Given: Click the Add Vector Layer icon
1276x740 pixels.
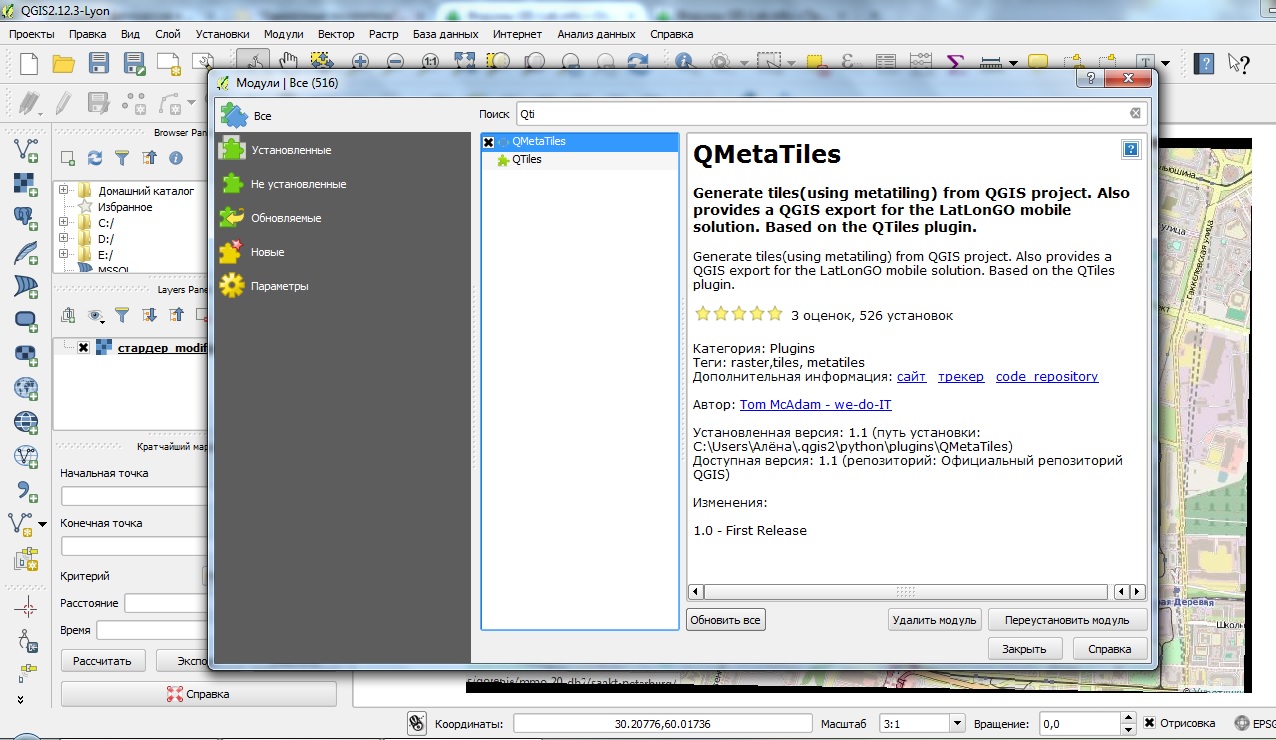Looking at the screenshot, I should 26,150.
